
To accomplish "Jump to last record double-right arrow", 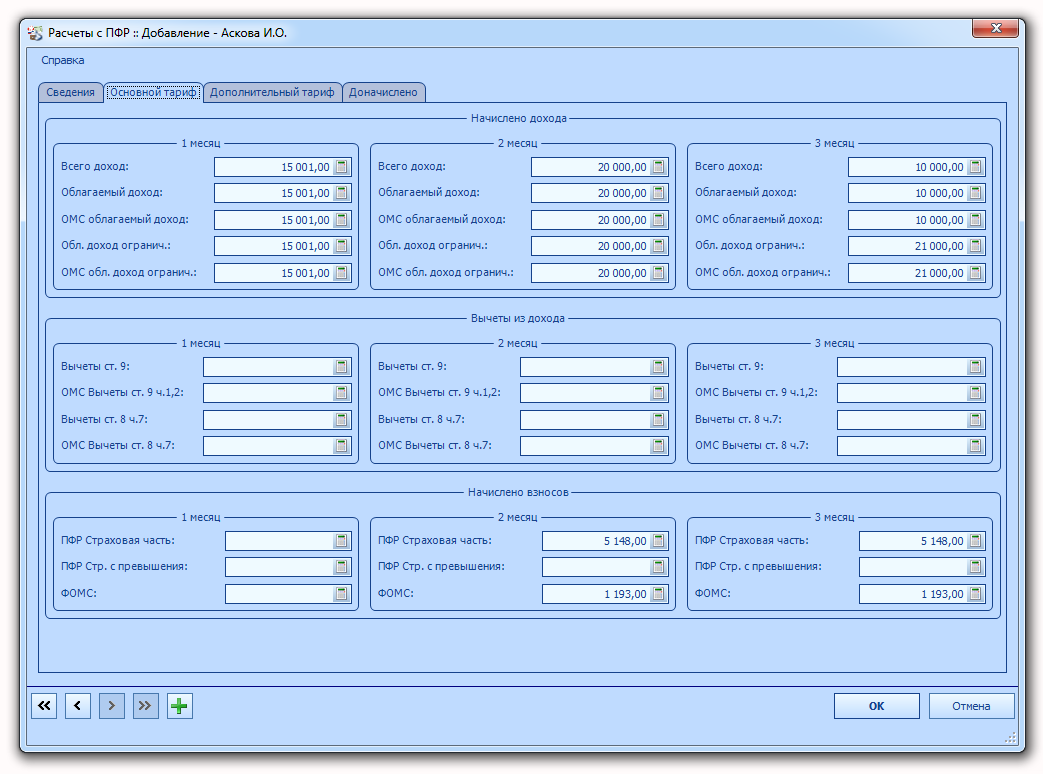I will pos(146,706).
